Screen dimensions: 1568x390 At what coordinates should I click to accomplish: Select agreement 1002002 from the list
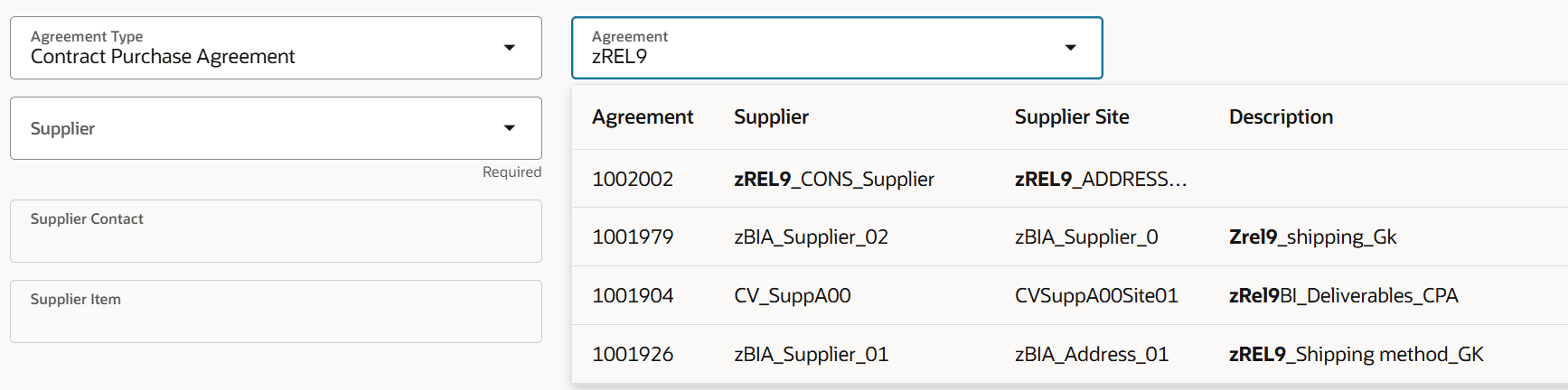[x=1070, y=179]
